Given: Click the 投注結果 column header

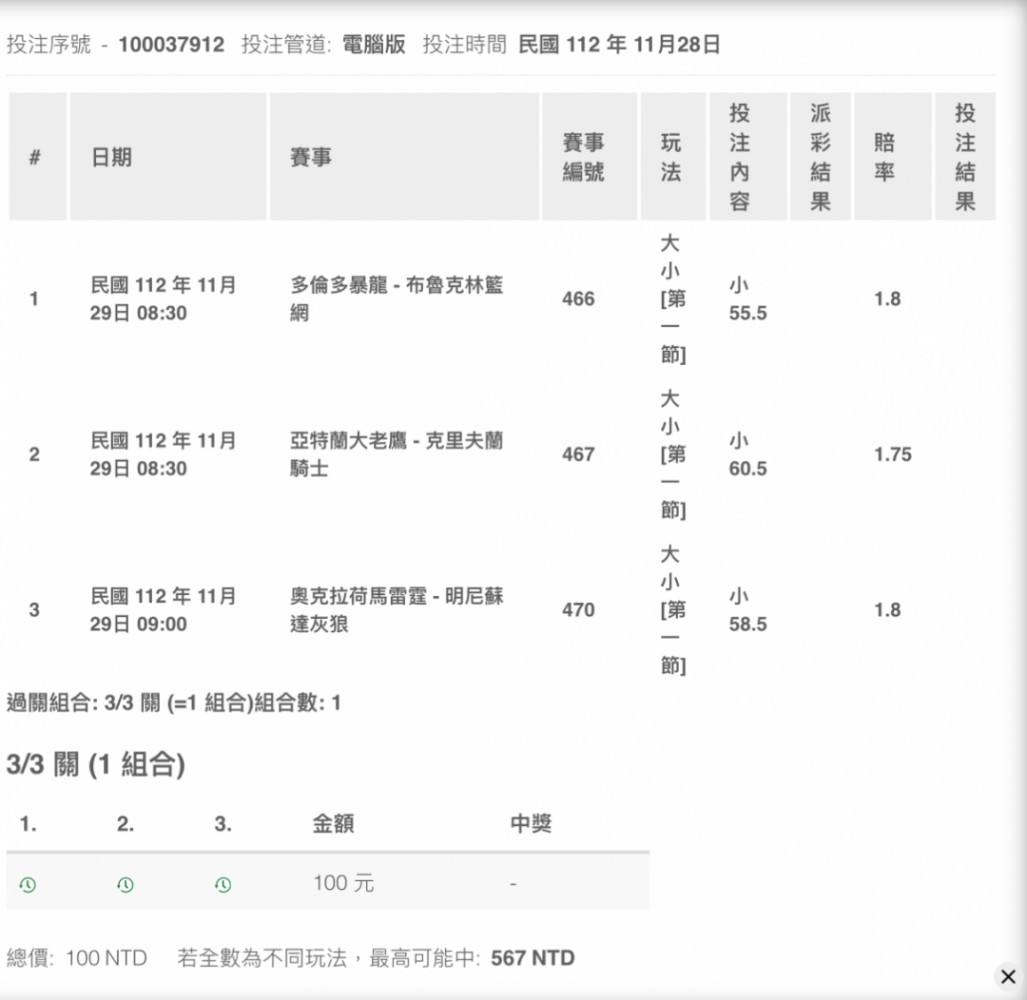Looking at the screenshot, I should (x=965, y=157).
